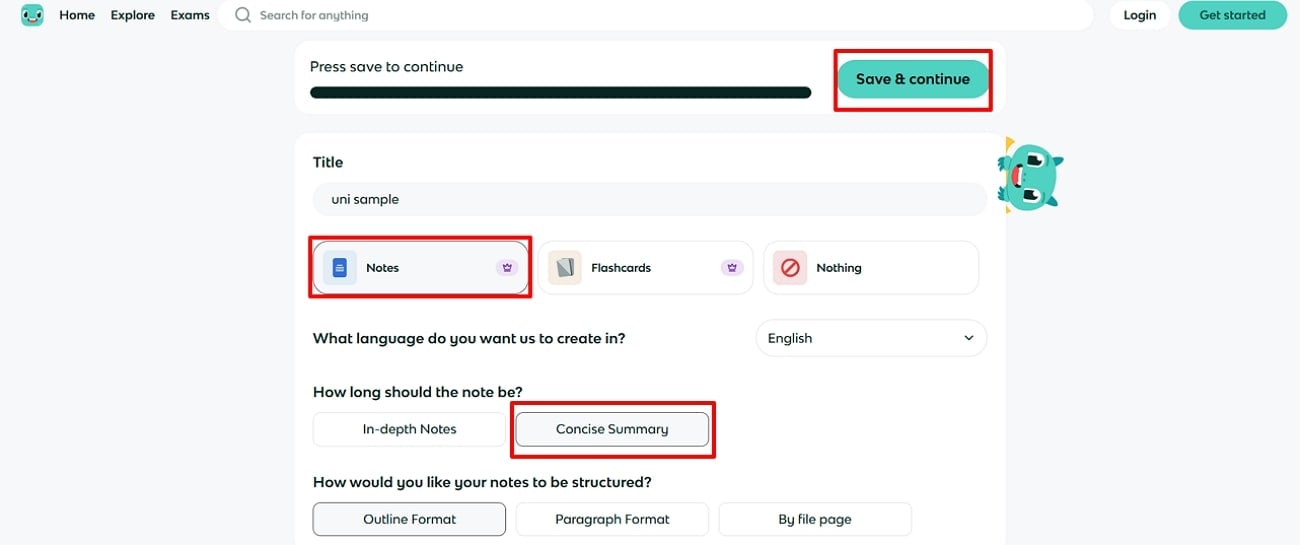Click the Title input field

pos(650,199)
